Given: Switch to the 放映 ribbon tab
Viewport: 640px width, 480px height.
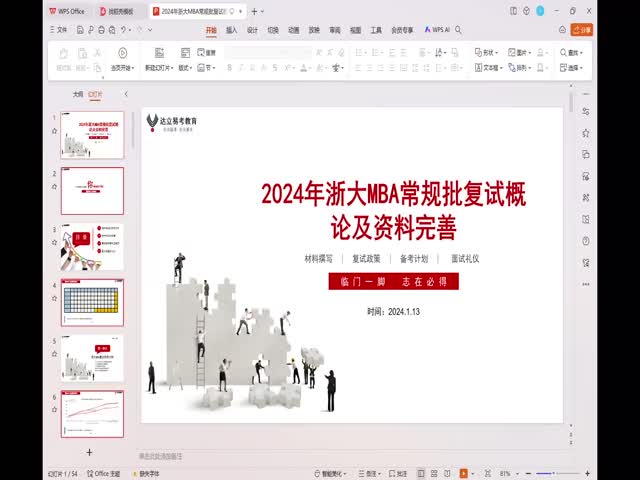Looking at the screenshot, I should 314,30.
